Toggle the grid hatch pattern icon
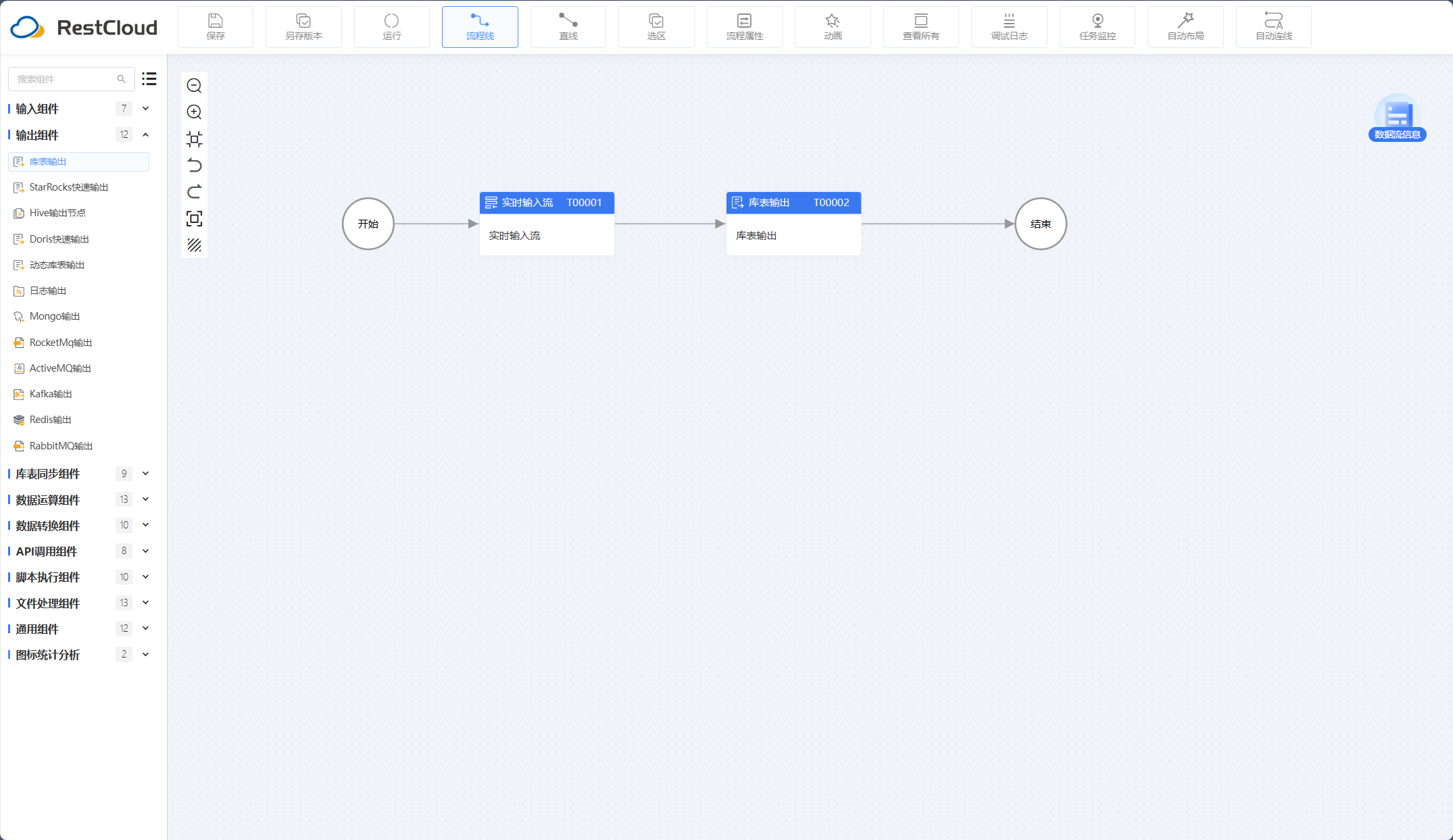This screenshot has height=840, width=1453. click(194, 245)
